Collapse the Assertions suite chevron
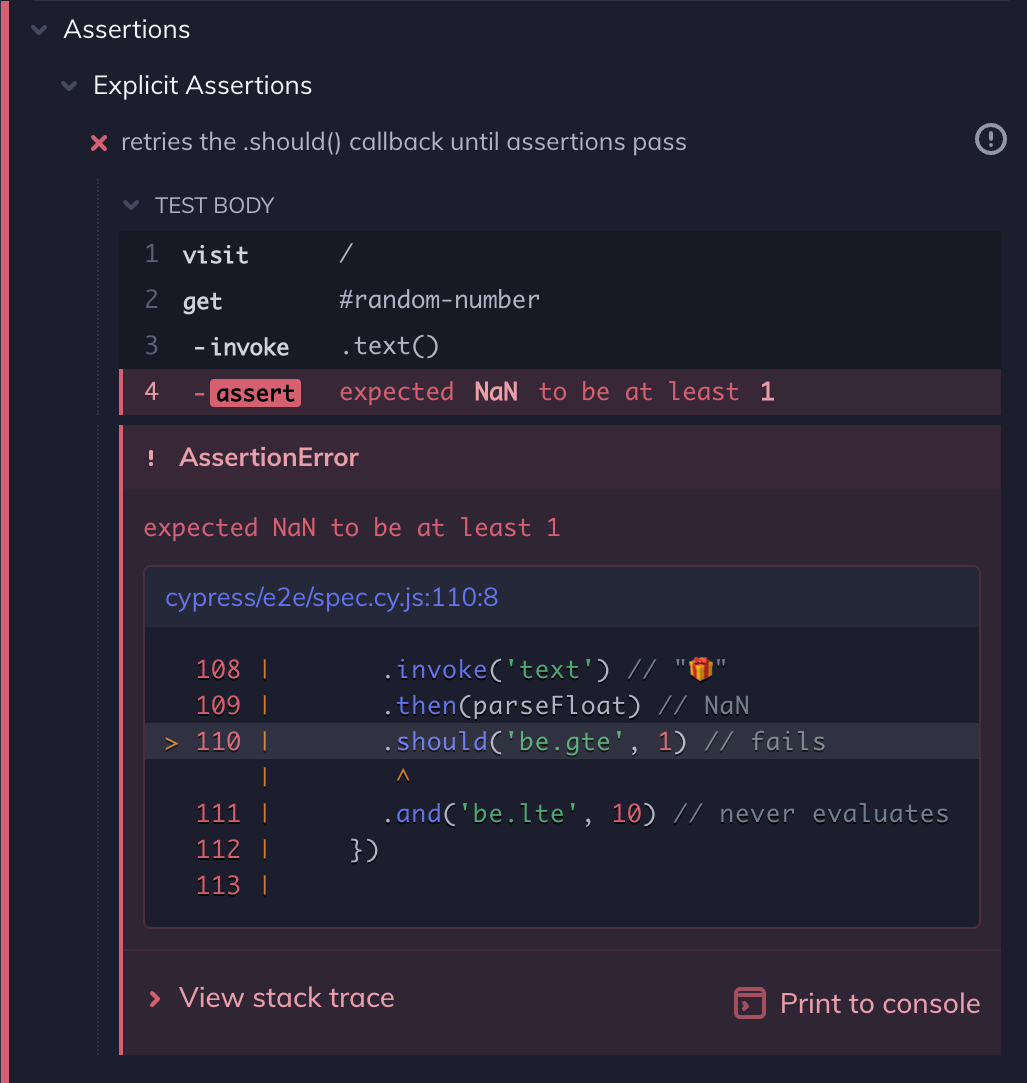 (x=39, y=30)
